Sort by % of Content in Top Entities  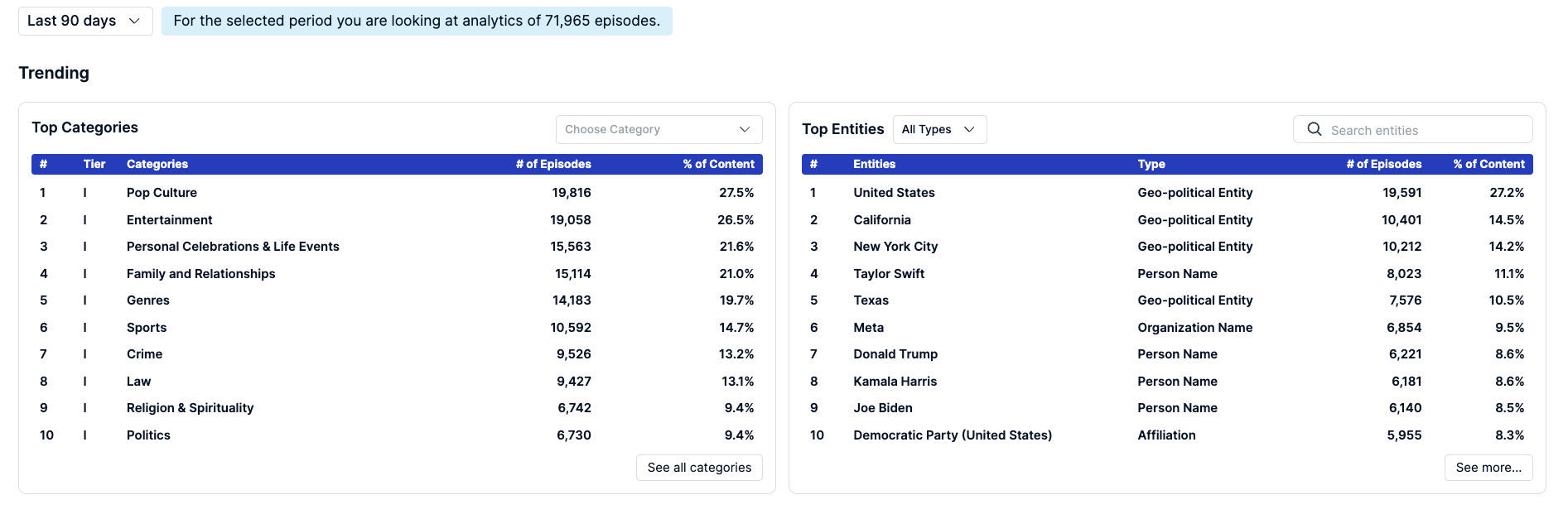pos(1488,164)
